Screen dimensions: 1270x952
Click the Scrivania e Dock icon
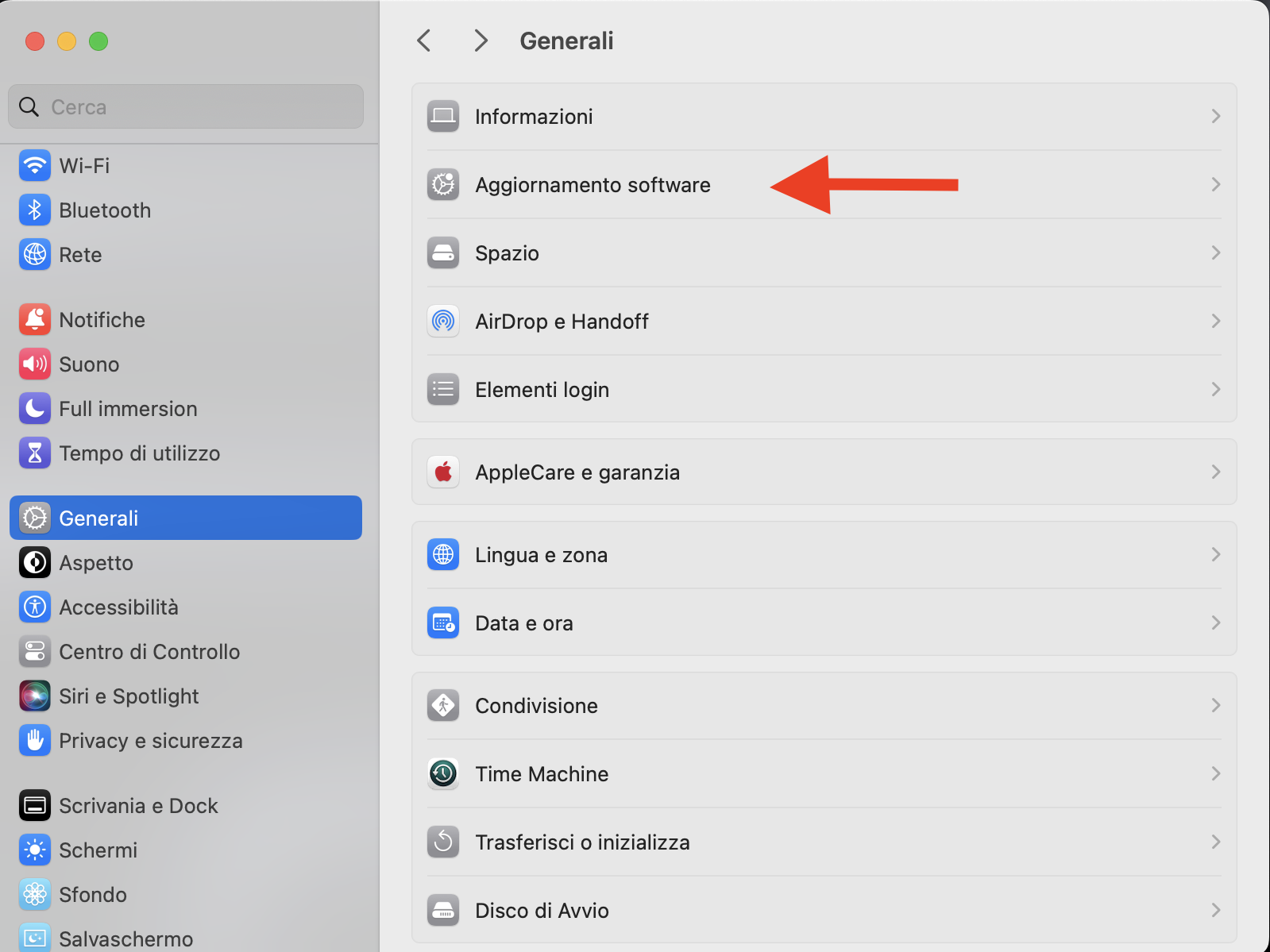tap(35, 806)
